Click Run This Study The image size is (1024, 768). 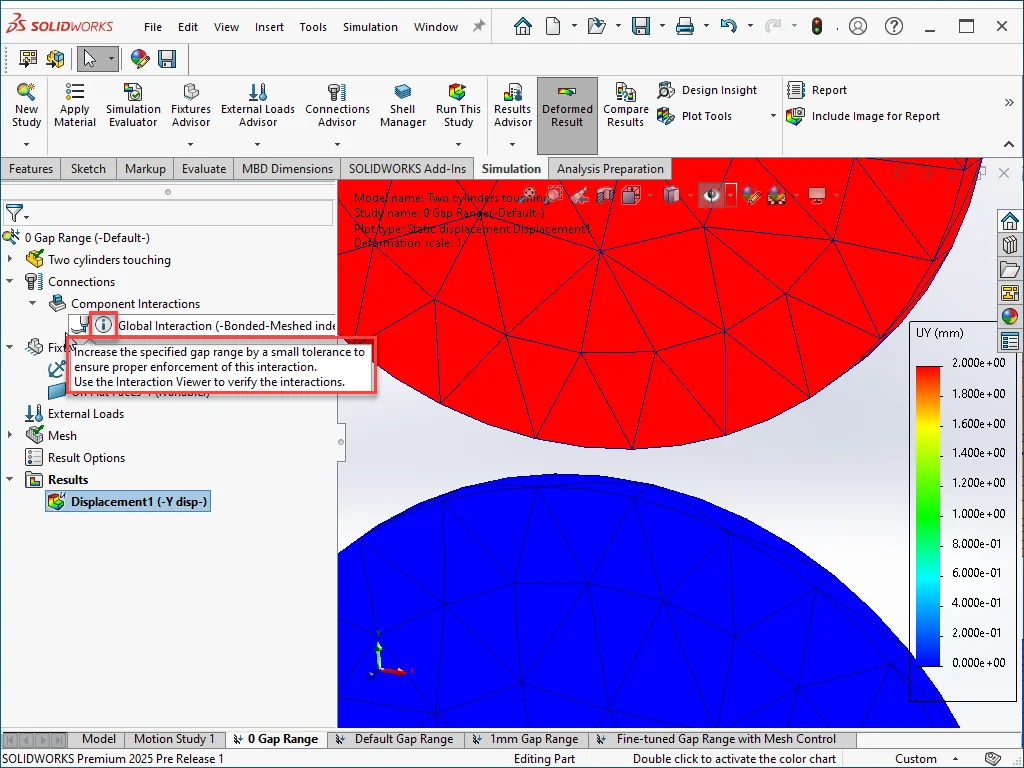click(458, 105)
